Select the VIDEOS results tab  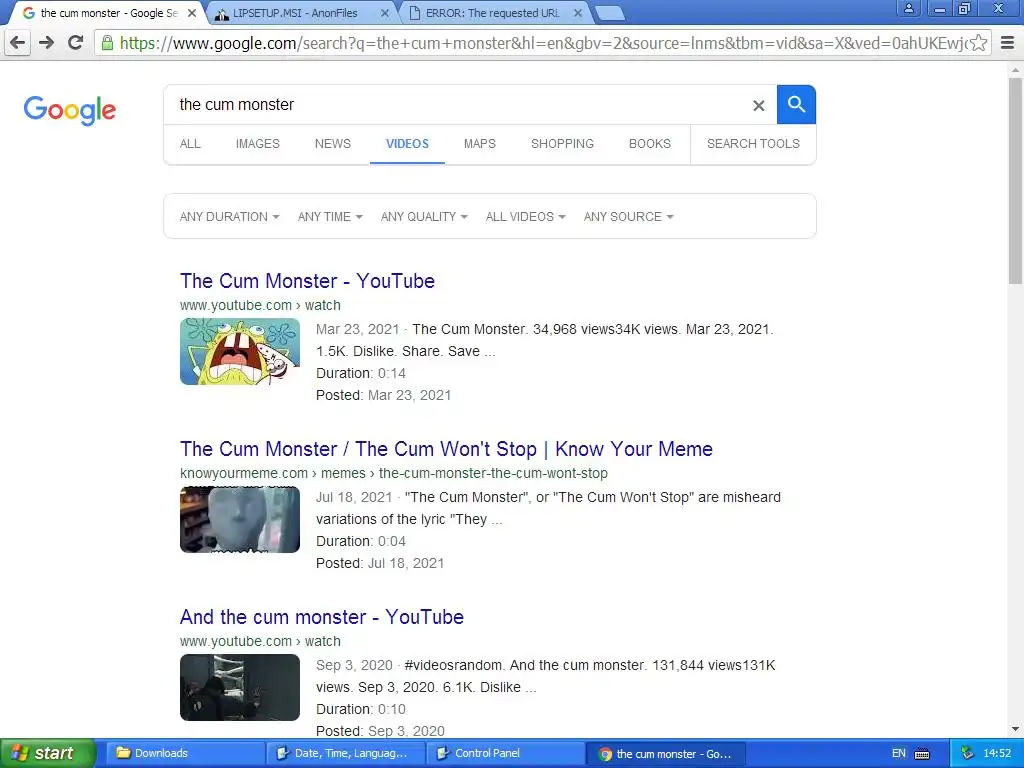click(x=407, y=144)
